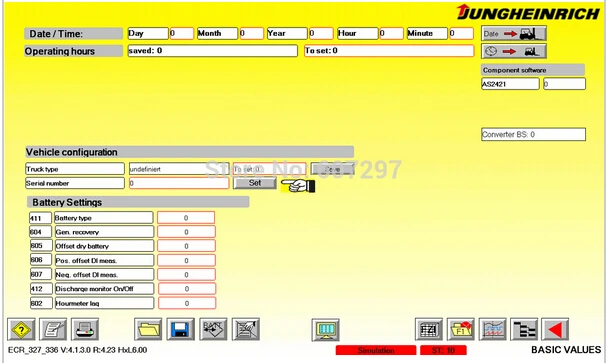Click the parameter number 806
607x363 pixels.
(x=41, y=260)
